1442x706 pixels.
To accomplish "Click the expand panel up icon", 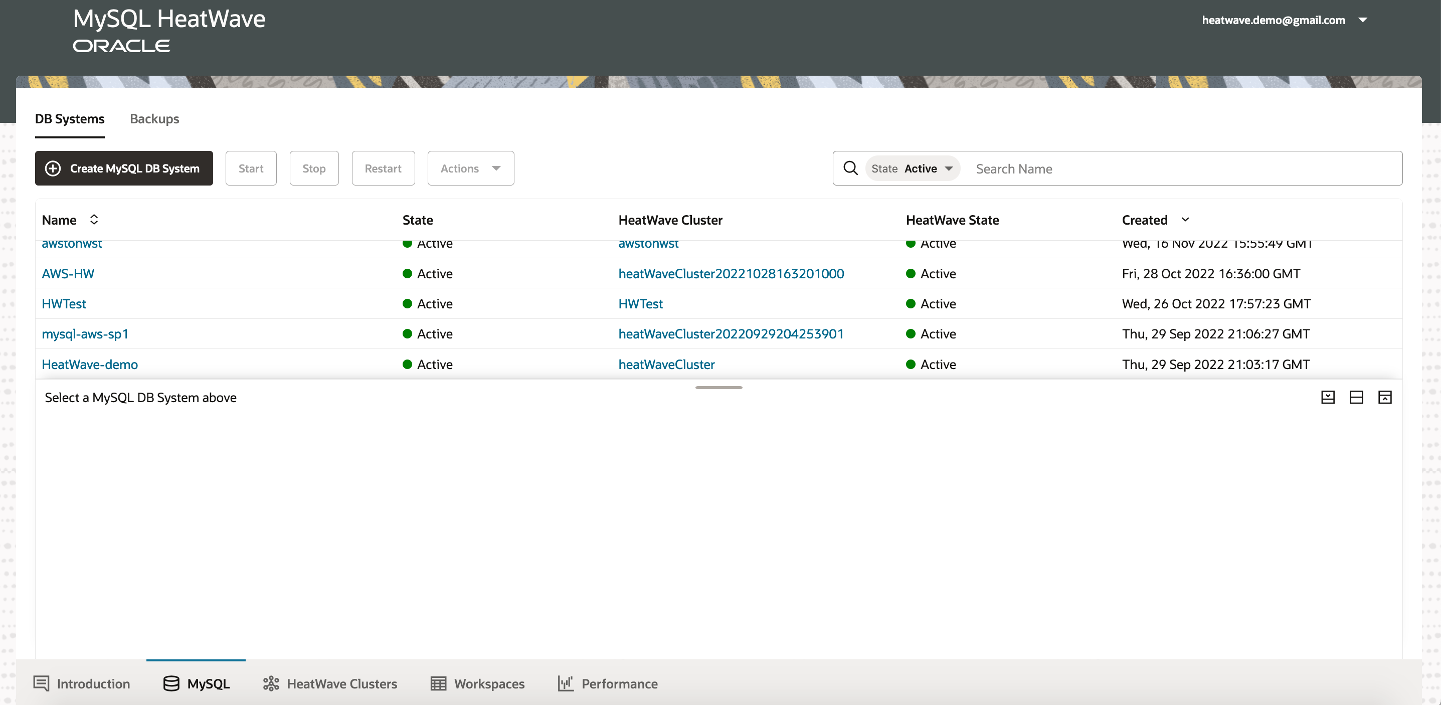I will pos(1384,397).
